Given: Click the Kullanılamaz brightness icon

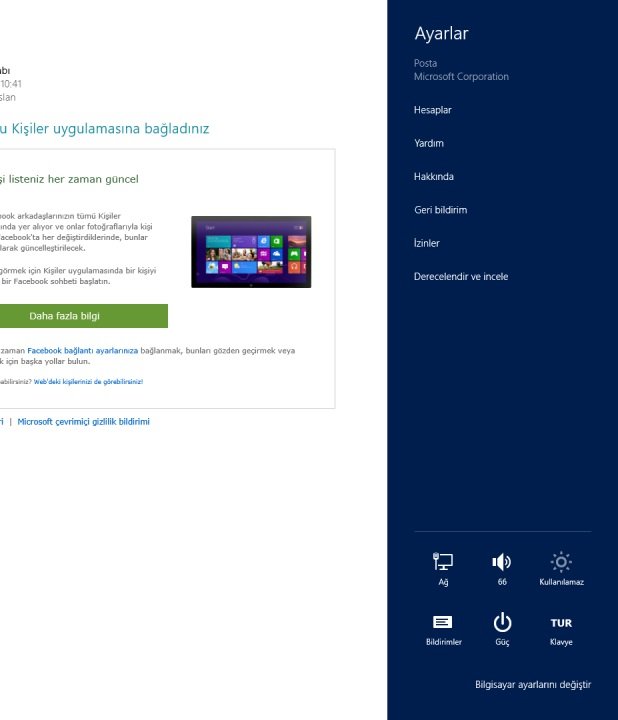Looking at the screenshot, I should [x=561, y=569].
